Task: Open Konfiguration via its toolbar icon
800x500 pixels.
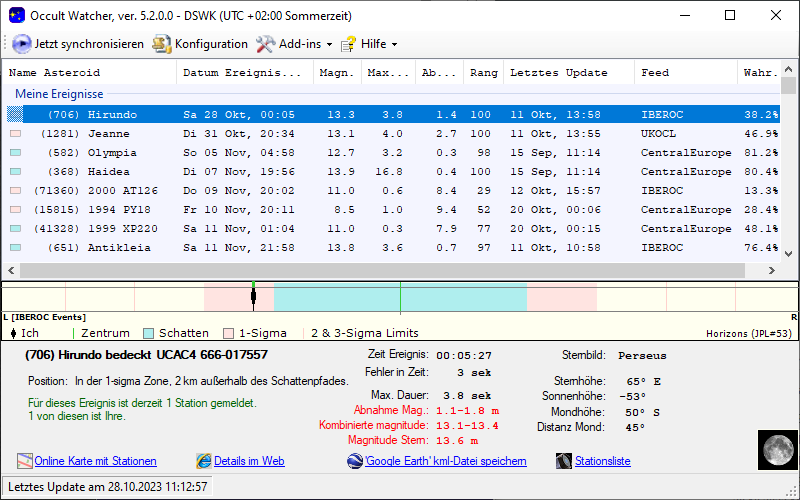Action: [162, 44]
